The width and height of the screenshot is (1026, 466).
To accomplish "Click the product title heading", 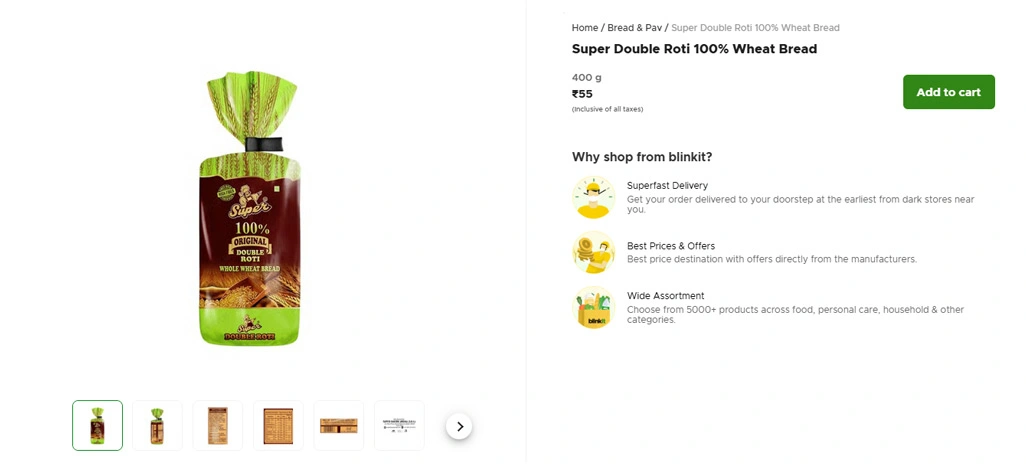I will point(694,49).
